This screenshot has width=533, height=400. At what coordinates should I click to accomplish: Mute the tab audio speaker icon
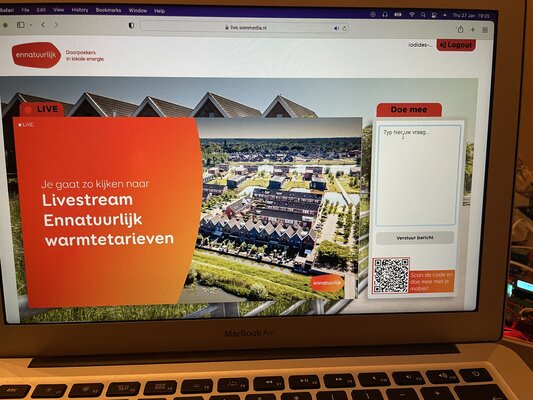point(336,29)
